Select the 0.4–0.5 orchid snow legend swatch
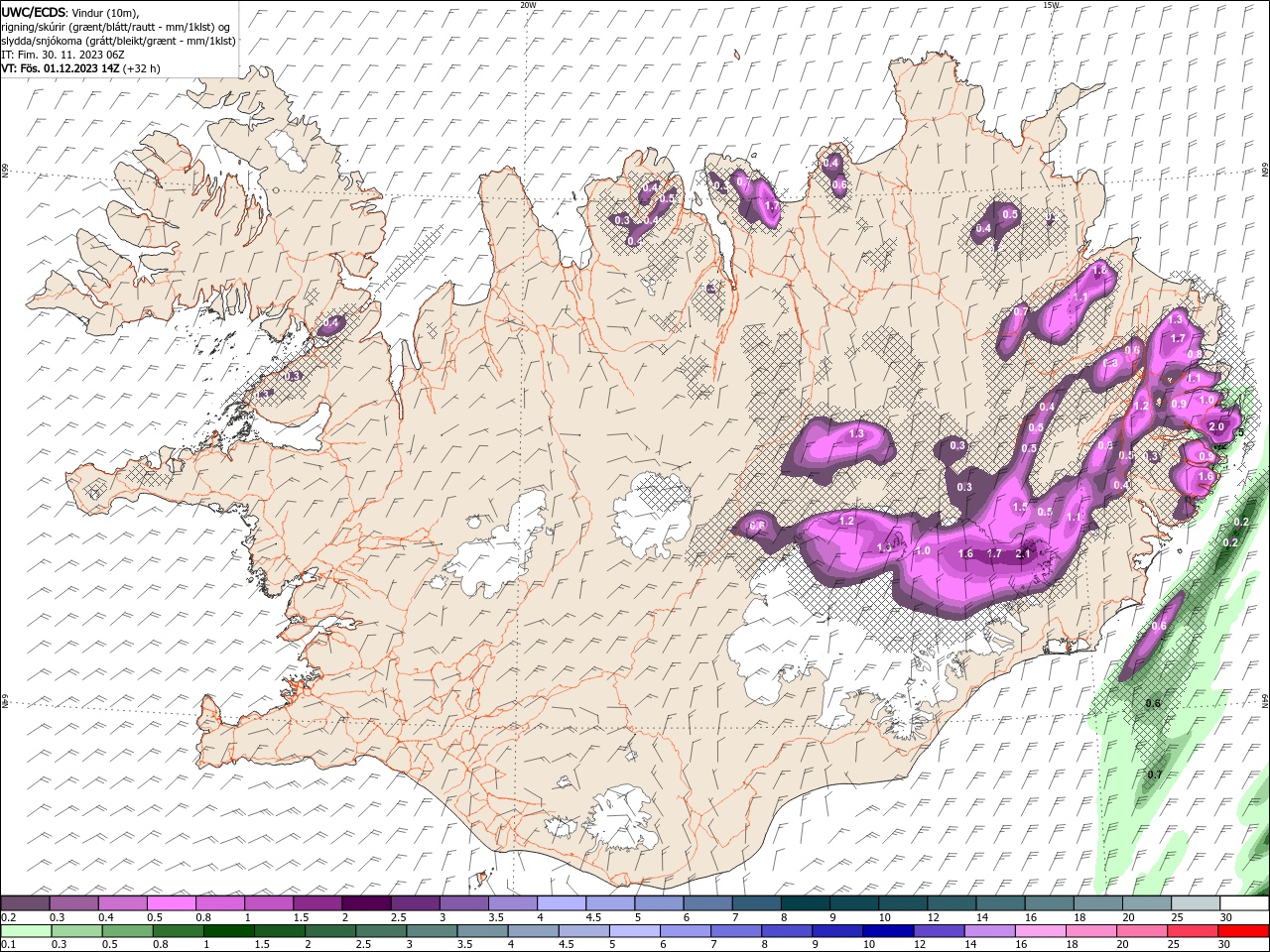 click(122, 903)
